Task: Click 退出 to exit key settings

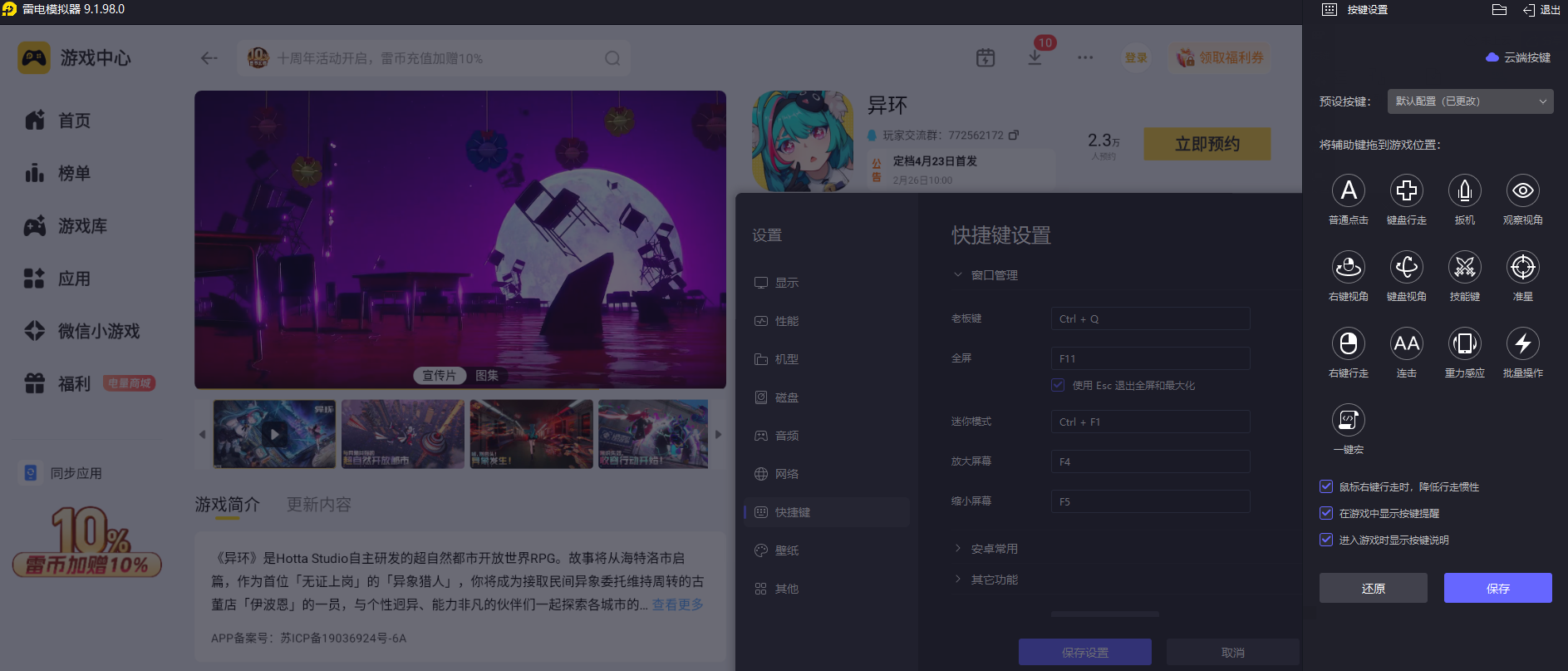Action: tap(1541, 10)
